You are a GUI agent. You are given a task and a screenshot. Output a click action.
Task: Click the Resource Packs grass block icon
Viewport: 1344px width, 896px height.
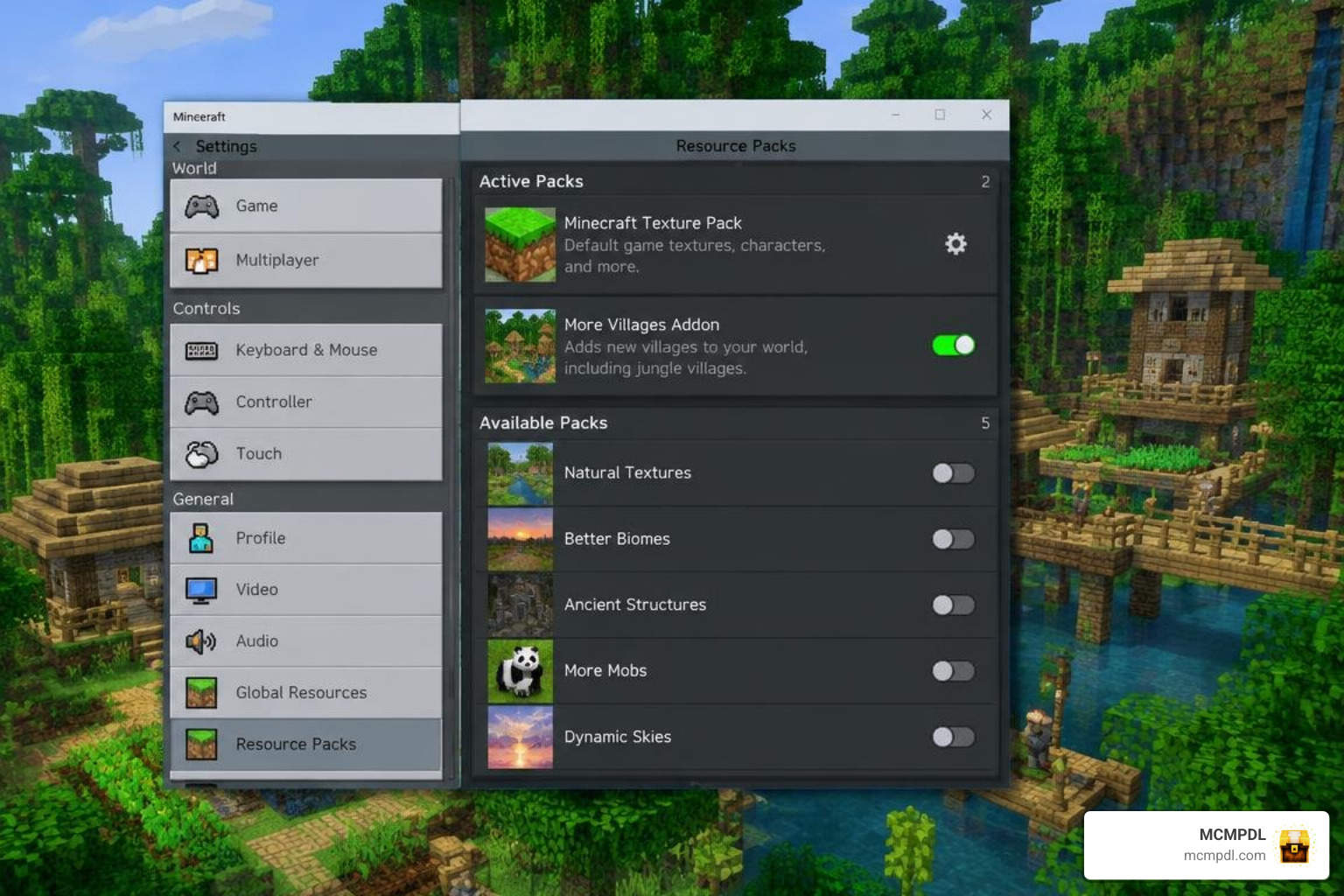201,745
